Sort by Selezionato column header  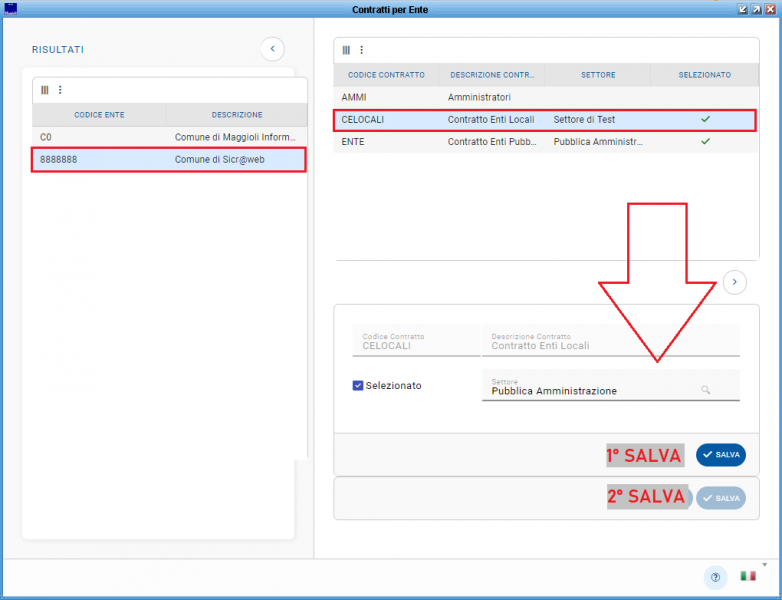pos(705,75)
